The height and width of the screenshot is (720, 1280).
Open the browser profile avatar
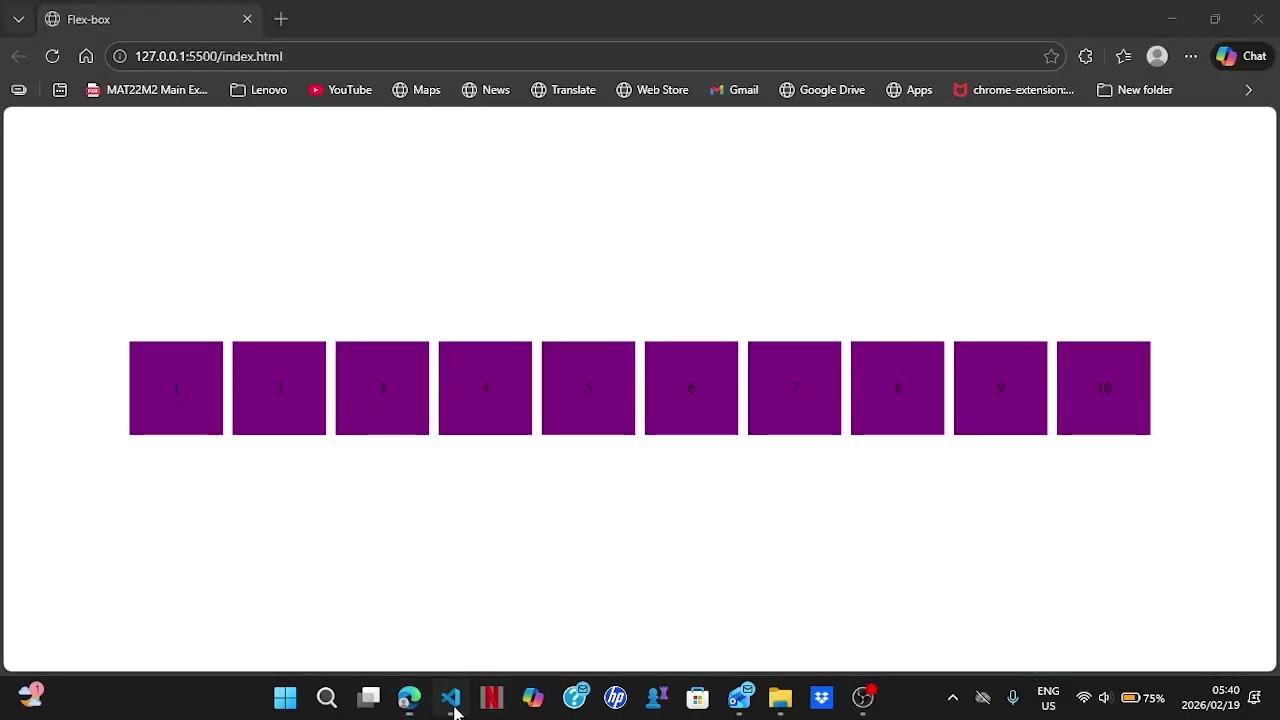point(1157,56)
